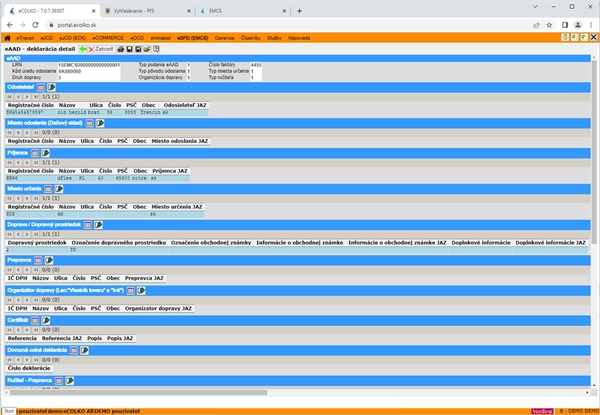Open the grid icon in Doprava / Dopravný prostriedok header
This screenshot has height=415, width=600.
coord(88,225)
